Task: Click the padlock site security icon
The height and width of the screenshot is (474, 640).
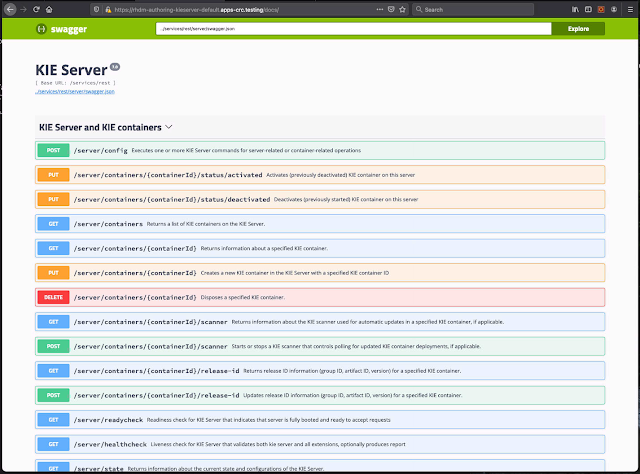Action: [x=108, y=9]
